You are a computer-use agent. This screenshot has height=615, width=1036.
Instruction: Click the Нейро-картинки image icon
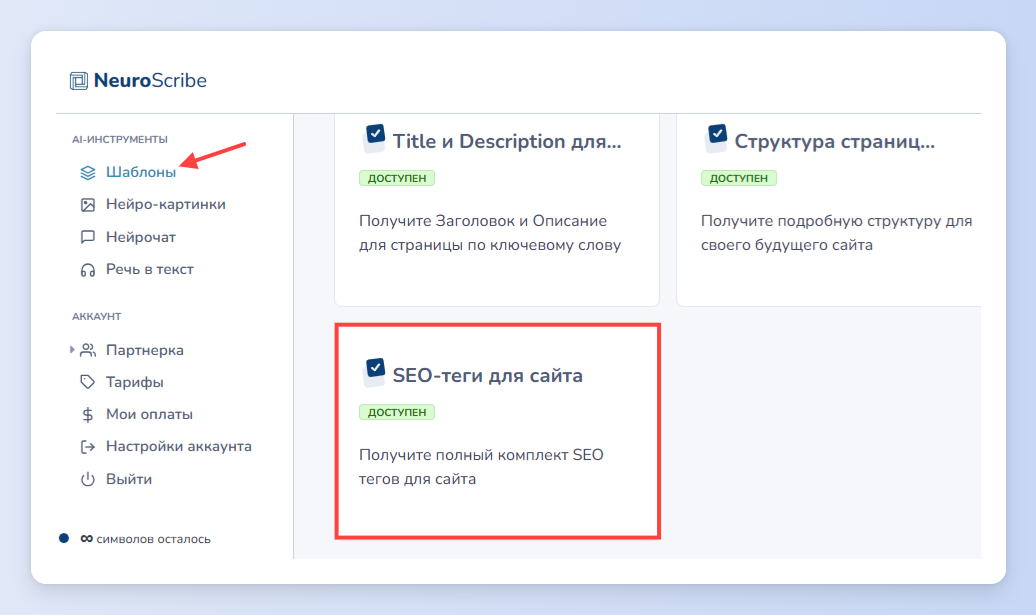[88, 205]
